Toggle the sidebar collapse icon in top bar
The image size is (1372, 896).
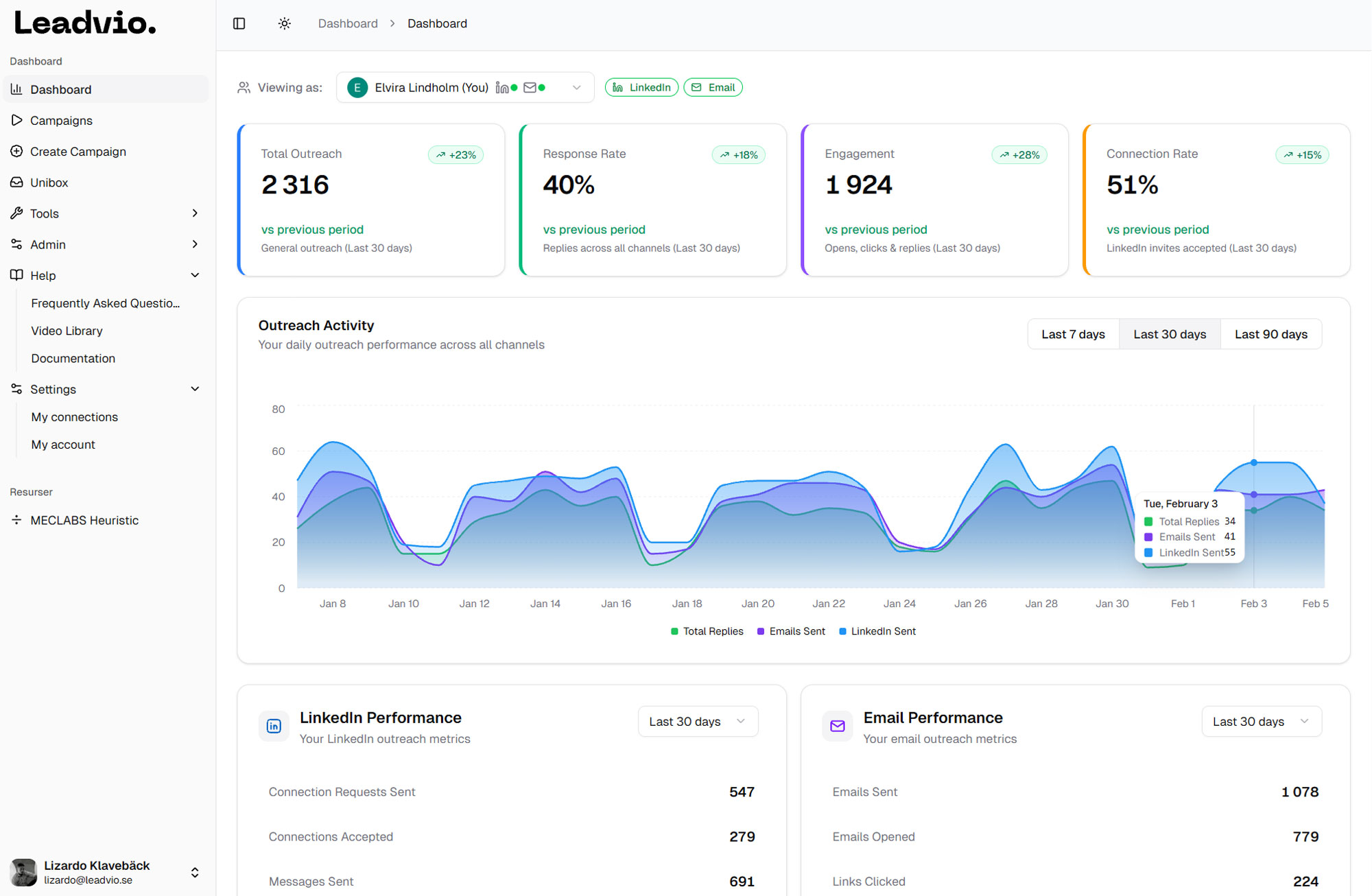[x=239, y=23]
